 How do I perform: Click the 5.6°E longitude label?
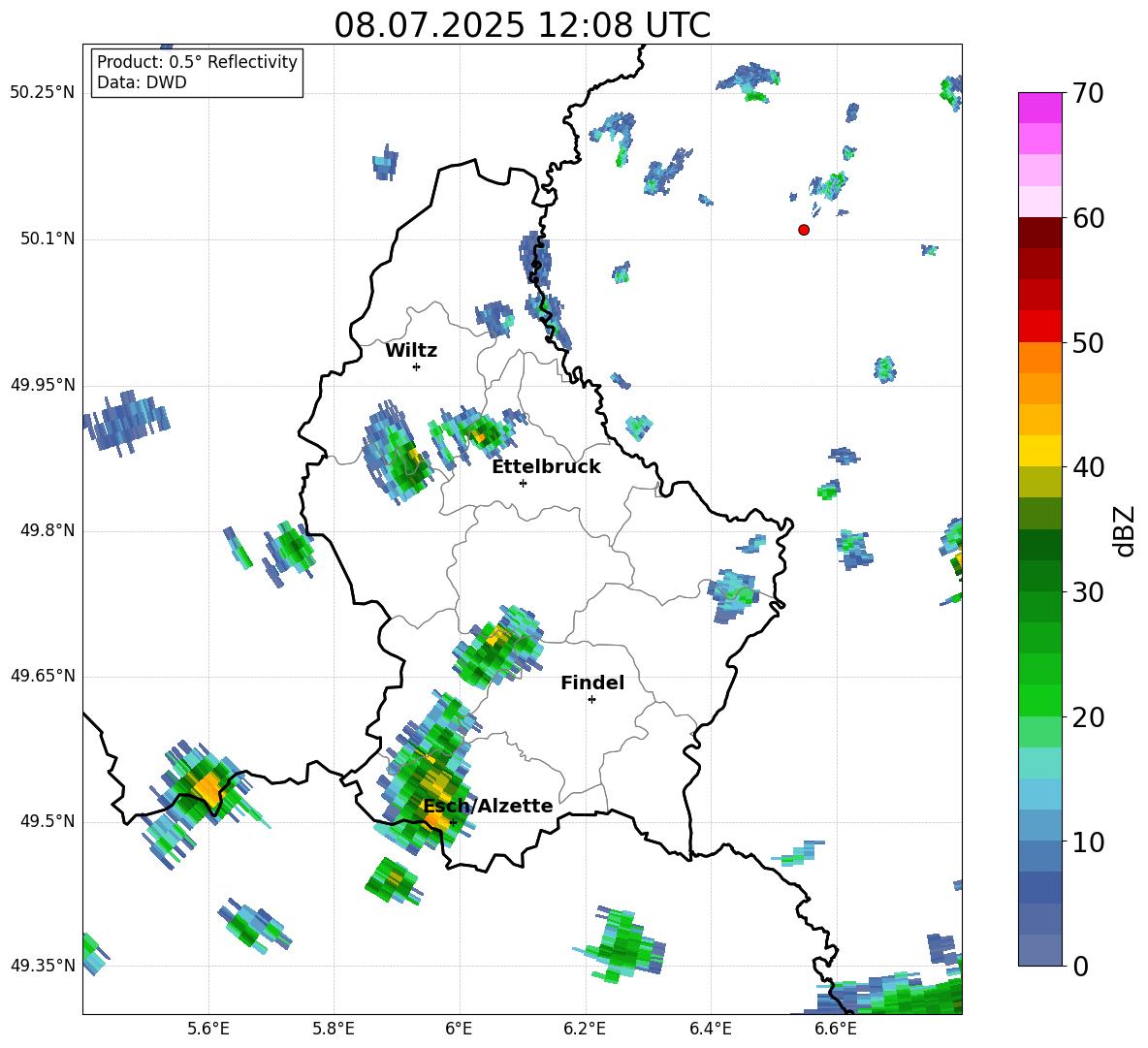pos(207,1029)
